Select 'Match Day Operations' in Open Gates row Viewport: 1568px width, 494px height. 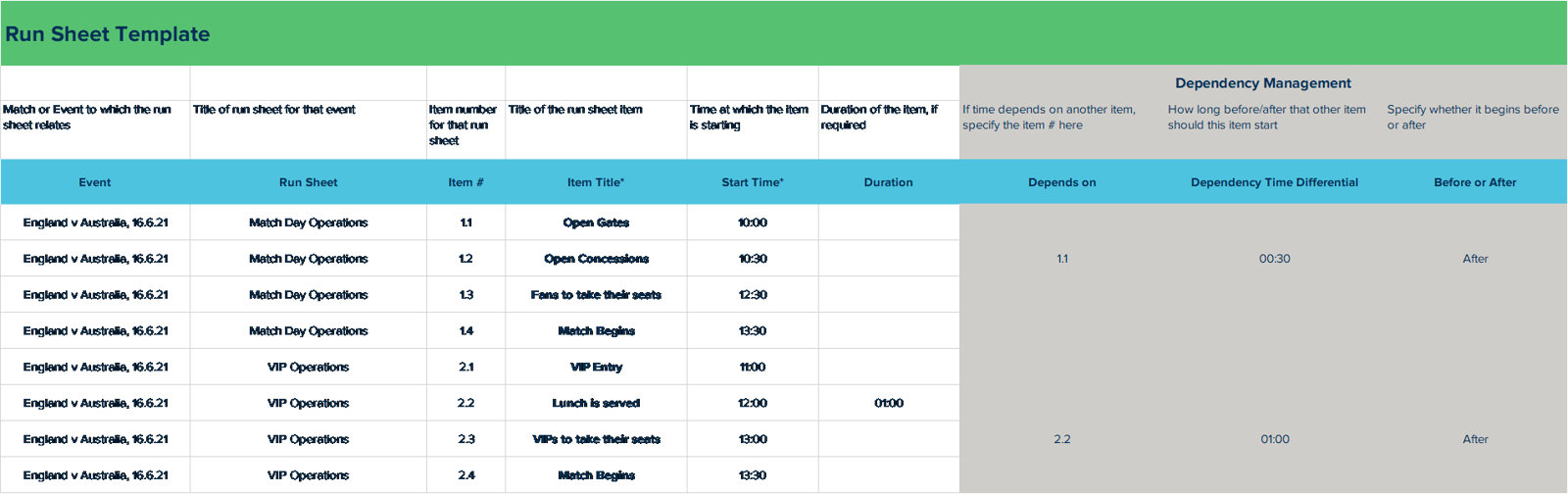(x=308, y=222)
